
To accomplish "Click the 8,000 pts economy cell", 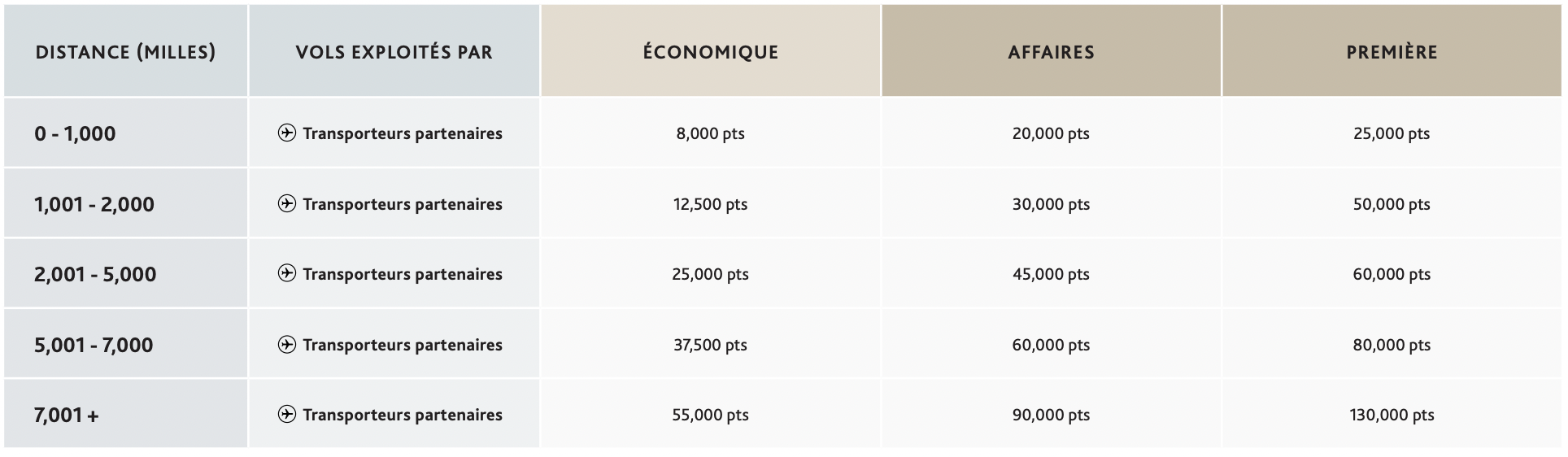I will [711, 133].
